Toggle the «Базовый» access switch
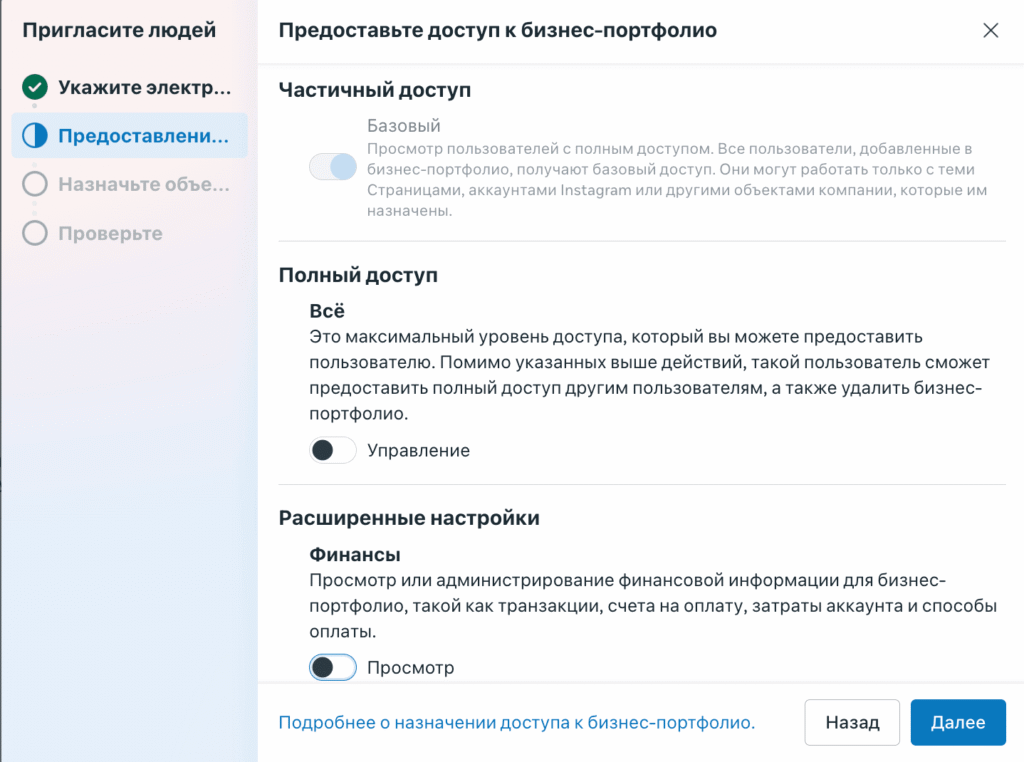1024x762 pixels. [x=333, y=167]
